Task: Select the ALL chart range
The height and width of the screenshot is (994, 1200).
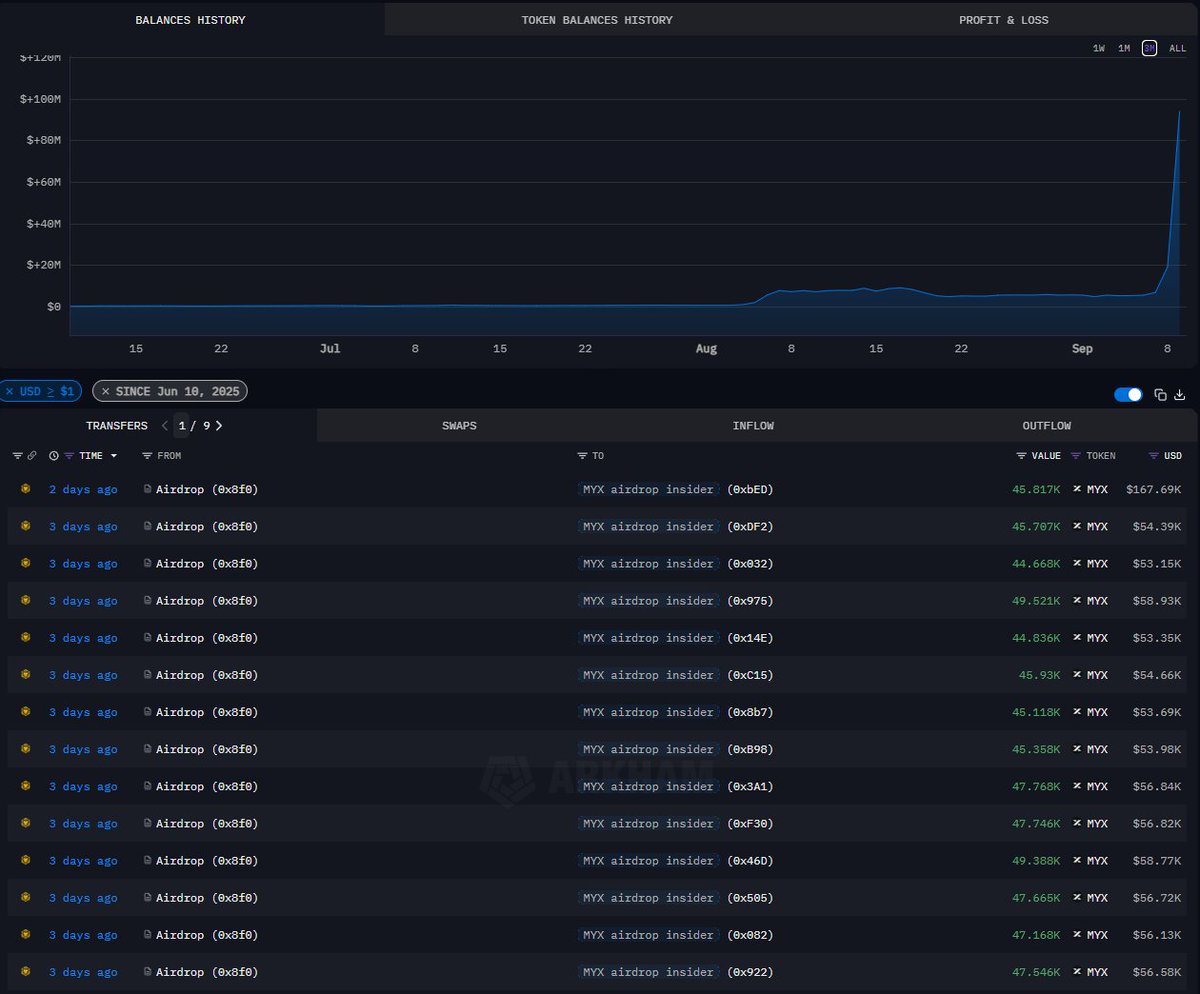Action: 1178,48
